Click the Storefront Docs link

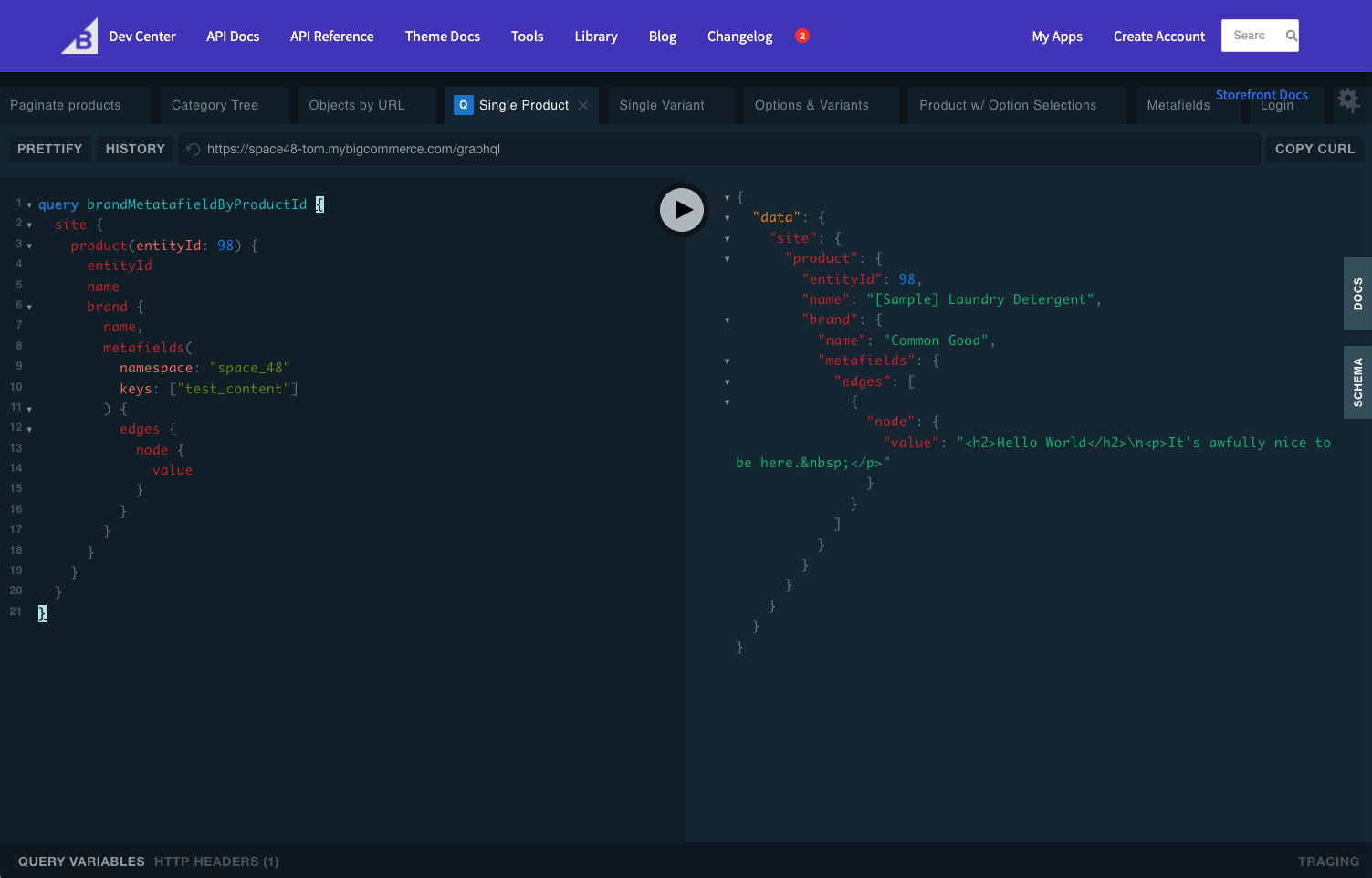1262,95
